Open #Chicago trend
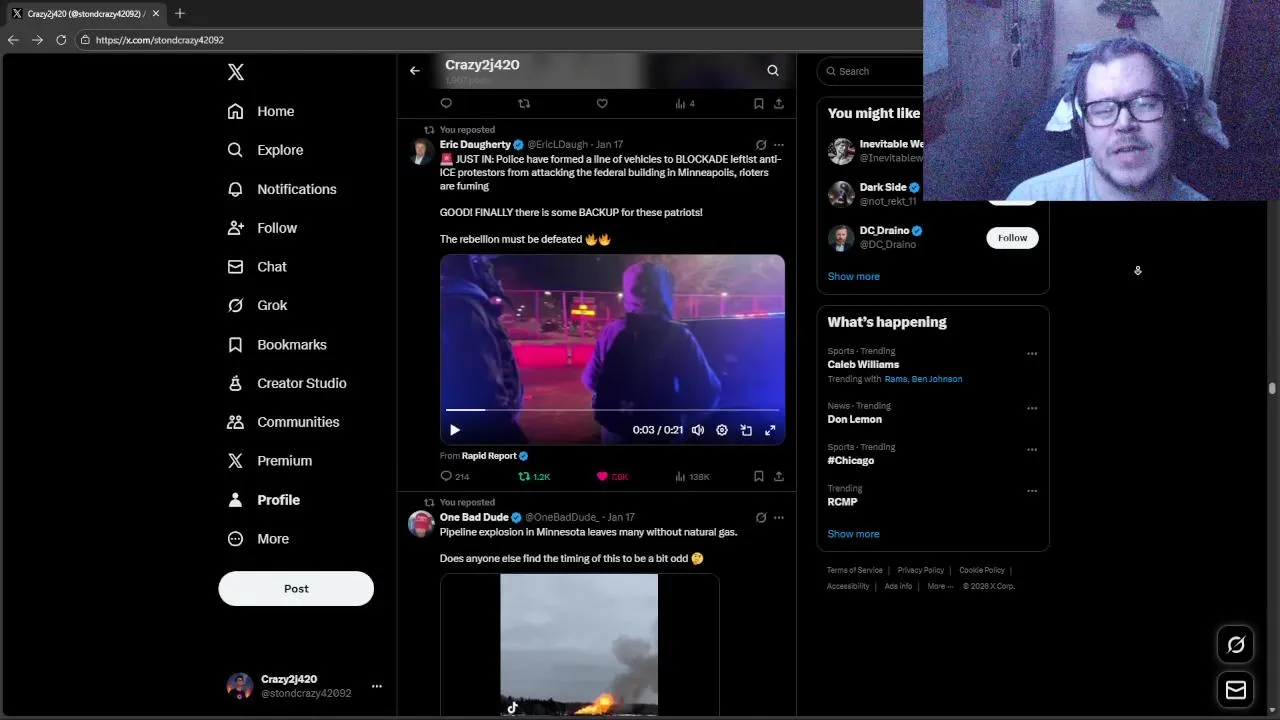This screenshot has height=720, width=1280. [851, 461]
